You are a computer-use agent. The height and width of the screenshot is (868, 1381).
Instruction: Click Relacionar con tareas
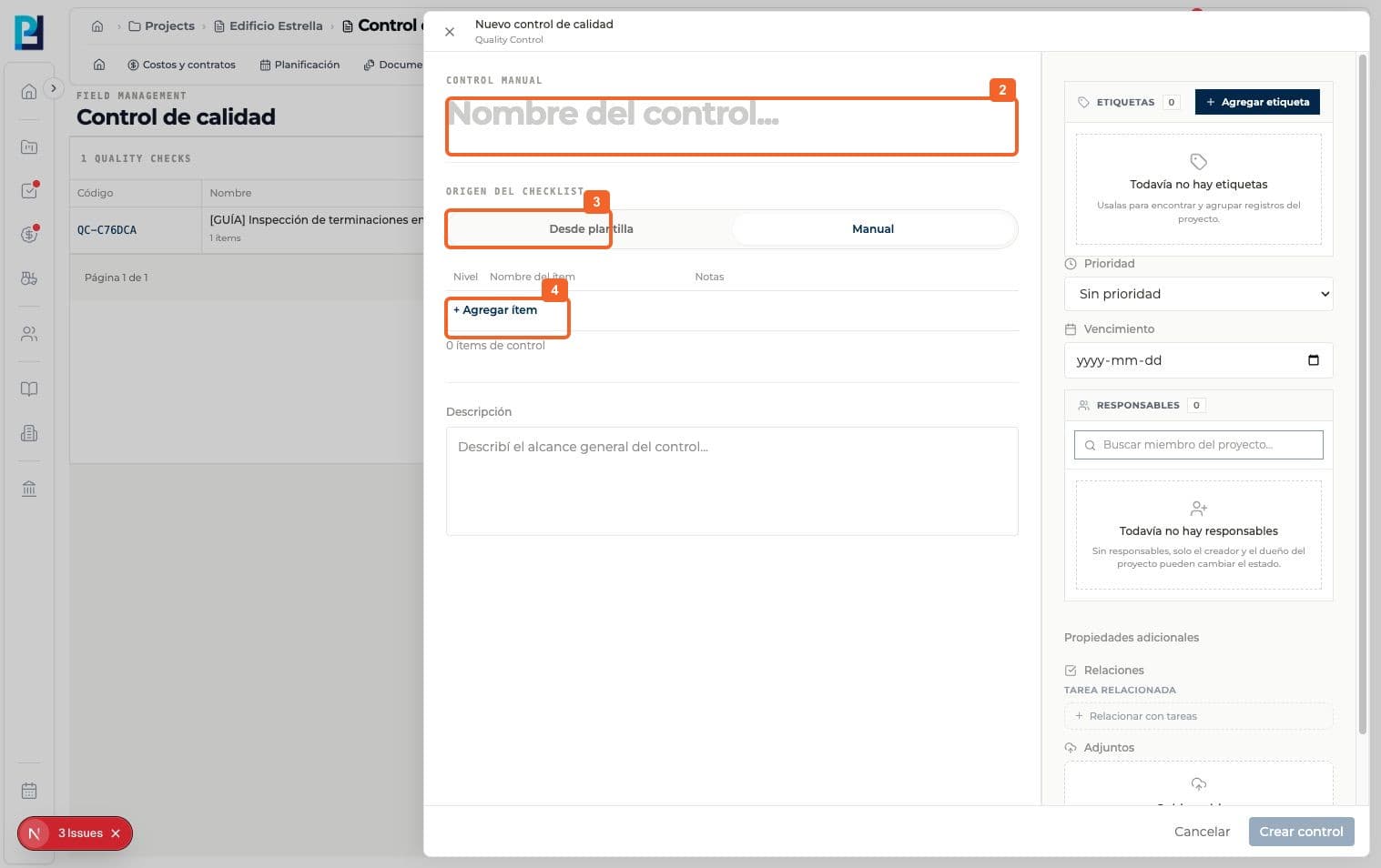[x=1198, y=716]
